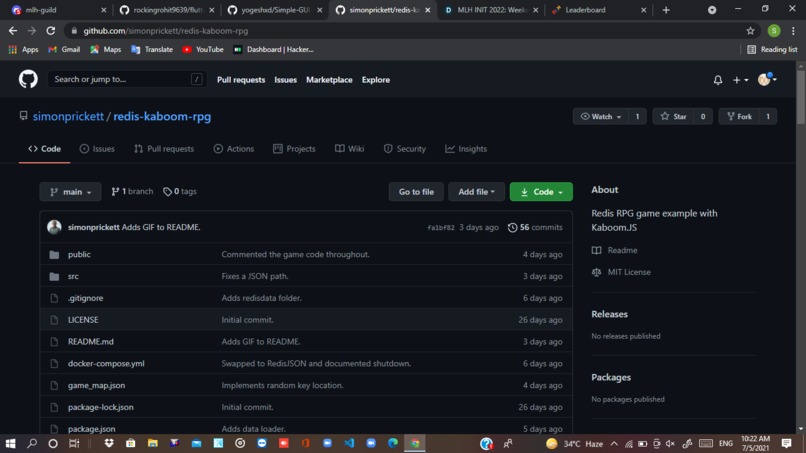
Task: Open docker-compose.yml file
Action: (106, 364)
